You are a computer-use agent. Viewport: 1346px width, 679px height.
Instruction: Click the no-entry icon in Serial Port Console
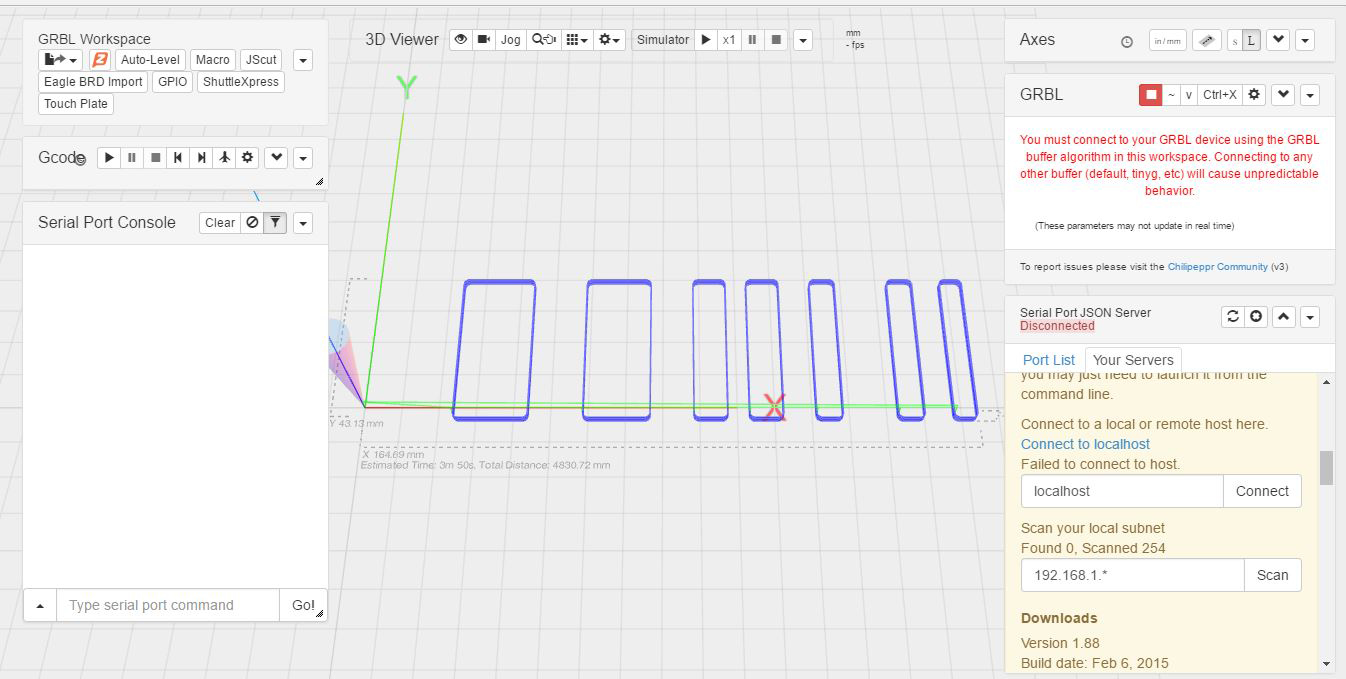252,223
